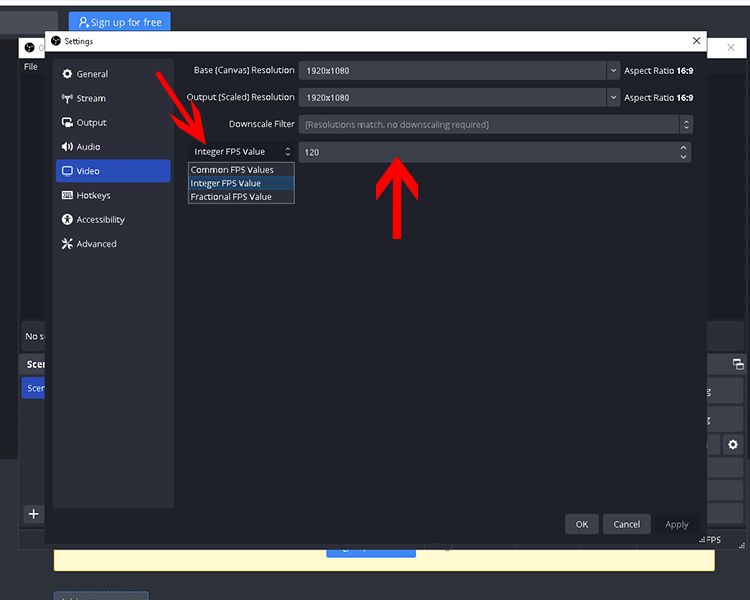The height and width of the screenshot is (600, 750).
Task: Open General settings section
Action: click(113, 74)
